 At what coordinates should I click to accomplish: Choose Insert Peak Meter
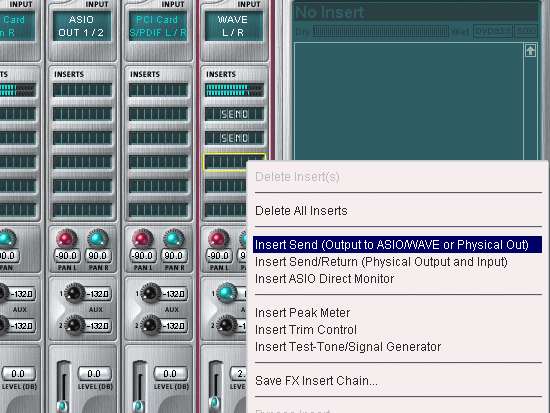(302, 313)
